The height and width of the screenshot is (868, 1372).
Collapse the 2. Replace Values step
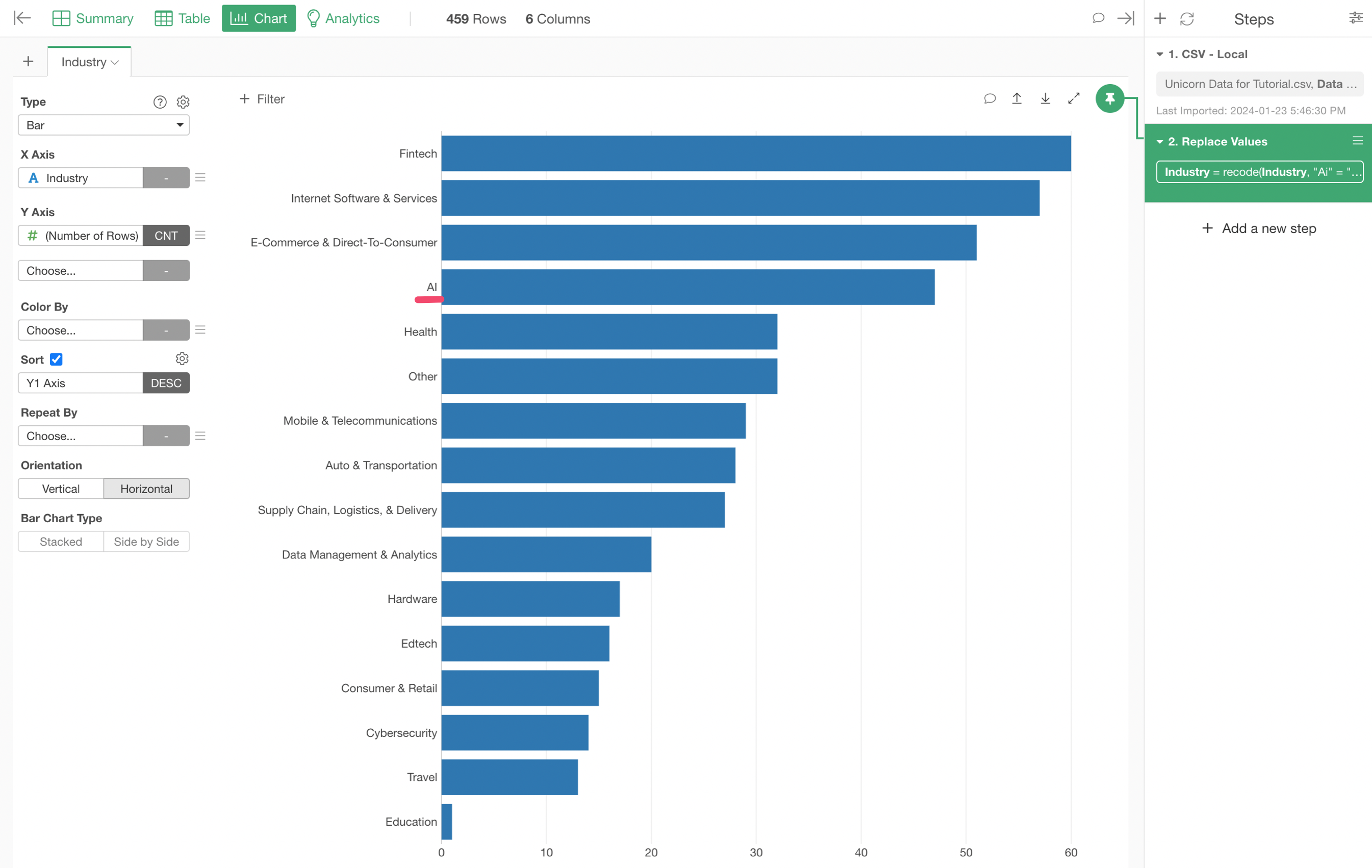(1159, 142)
